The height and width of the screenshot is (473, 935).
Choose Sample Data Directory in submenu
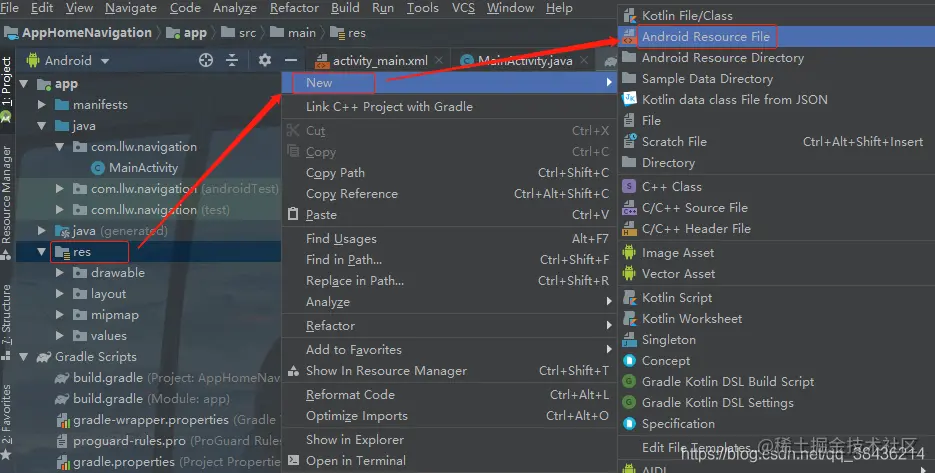776,79
